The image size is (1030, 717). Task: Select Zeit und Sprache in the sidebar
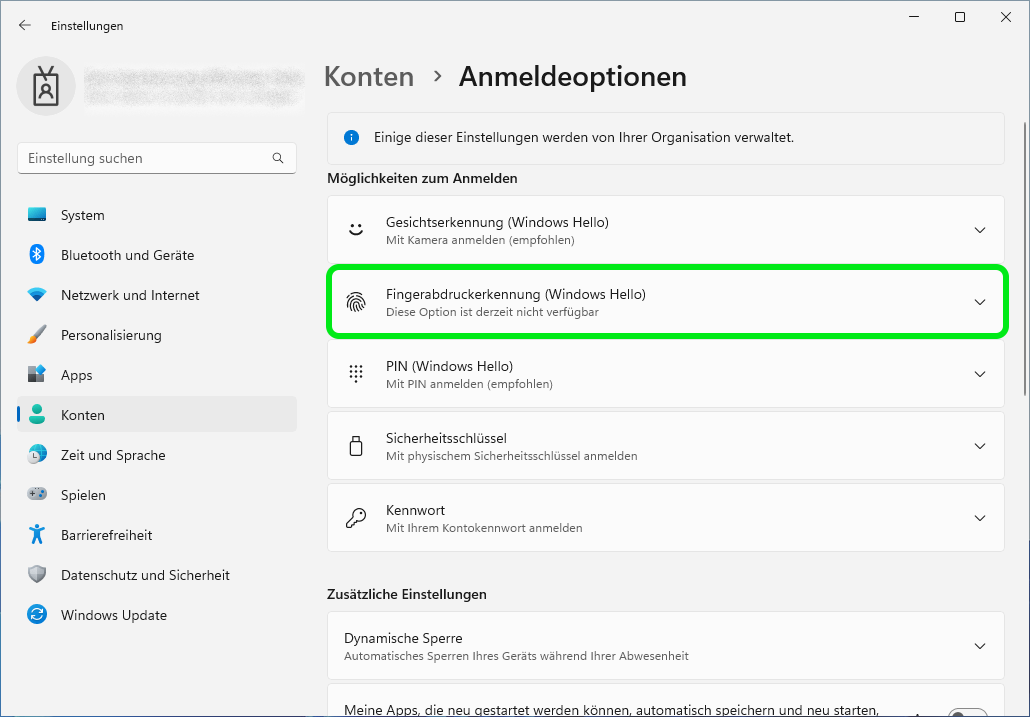point(112,455)
